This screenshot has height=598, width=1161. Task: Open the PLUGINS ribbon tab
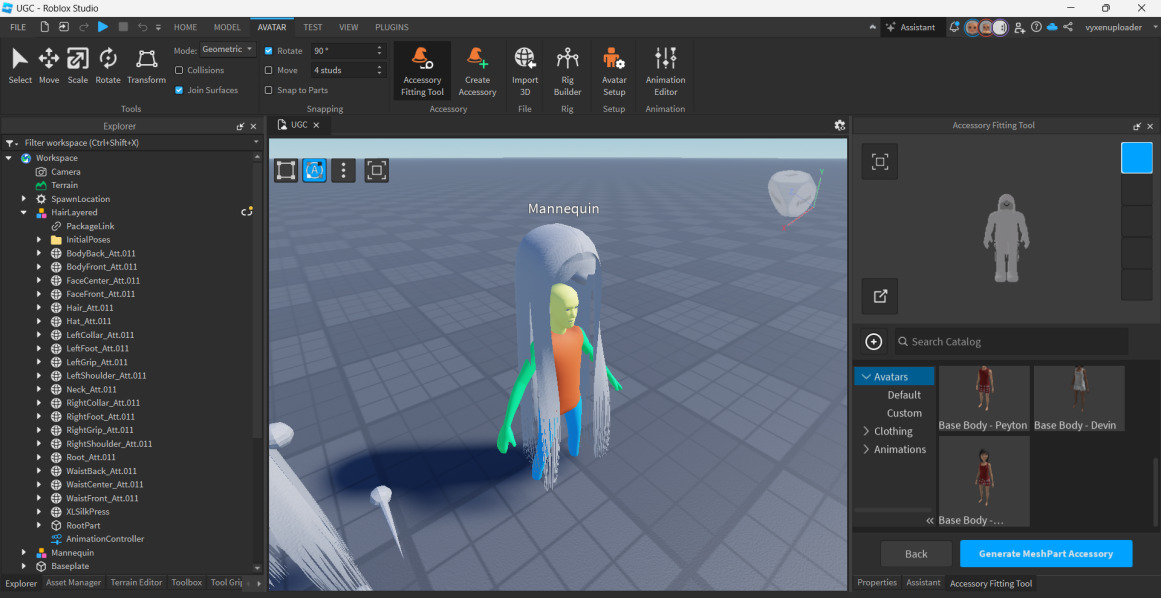point(392,27)
